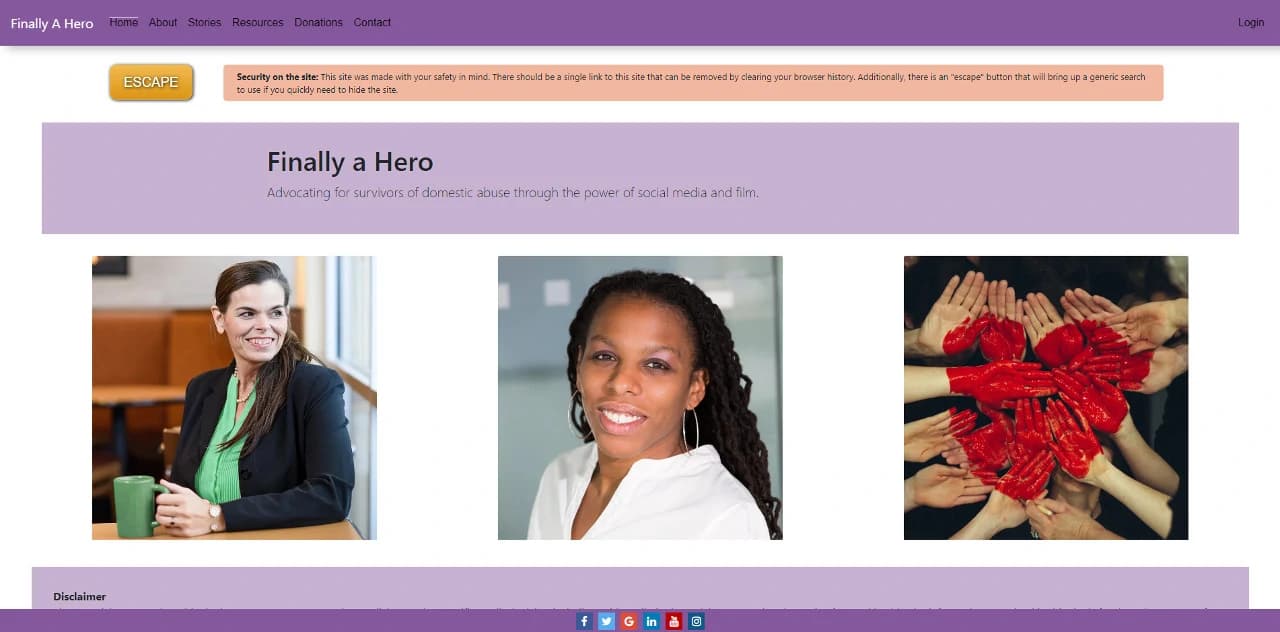Click the Finally a Hero banner heading
This screenshot has width=1280, height=632.
point(350,162)
